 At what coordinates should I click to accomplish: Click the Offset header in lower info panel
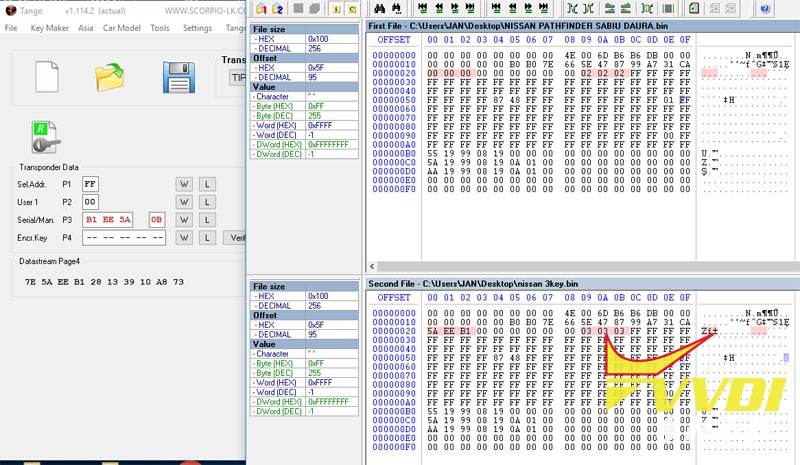coord(304,315)
